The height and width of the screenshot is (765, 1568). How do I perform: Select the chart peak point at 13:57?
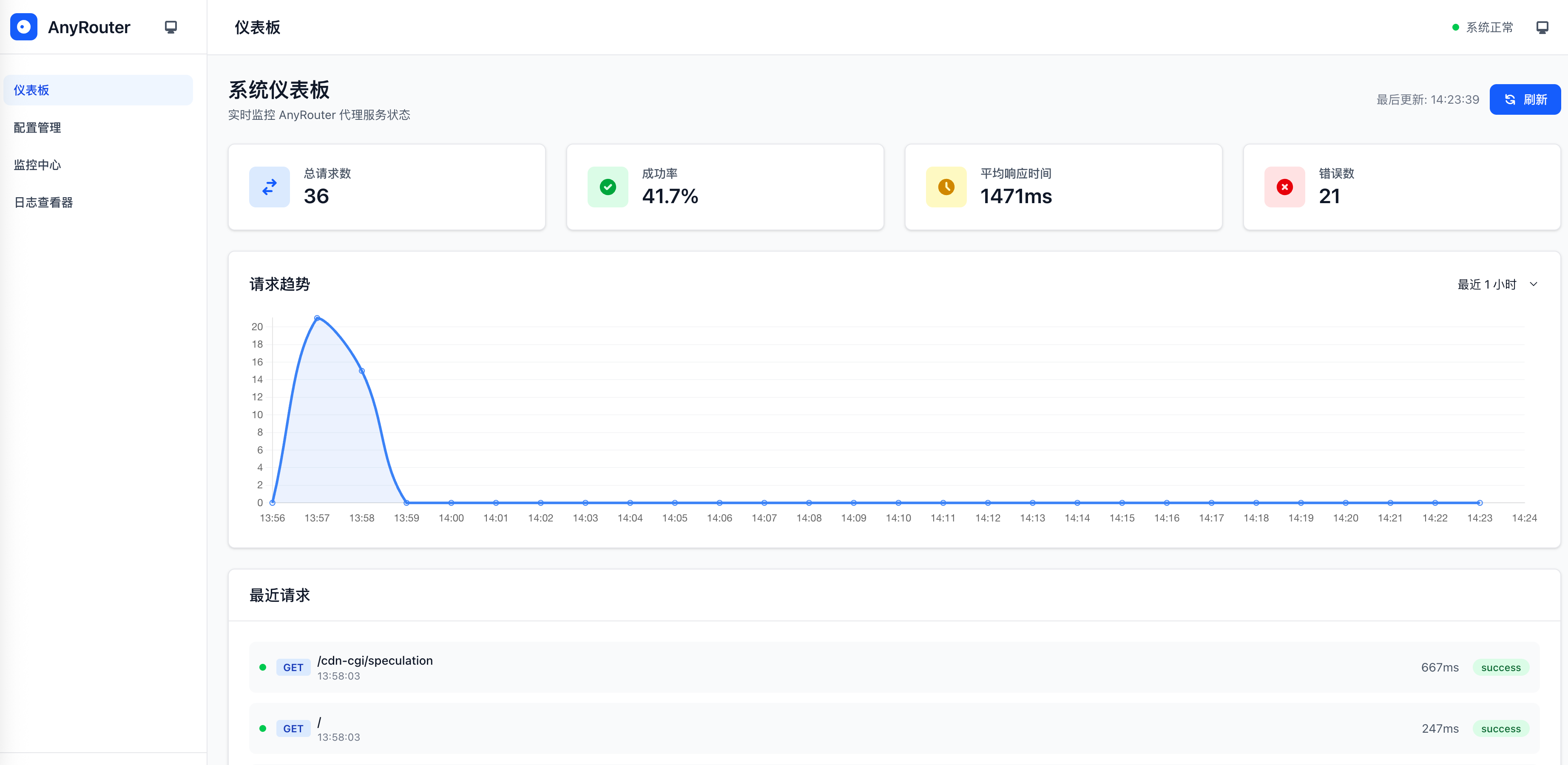point(317,317)
